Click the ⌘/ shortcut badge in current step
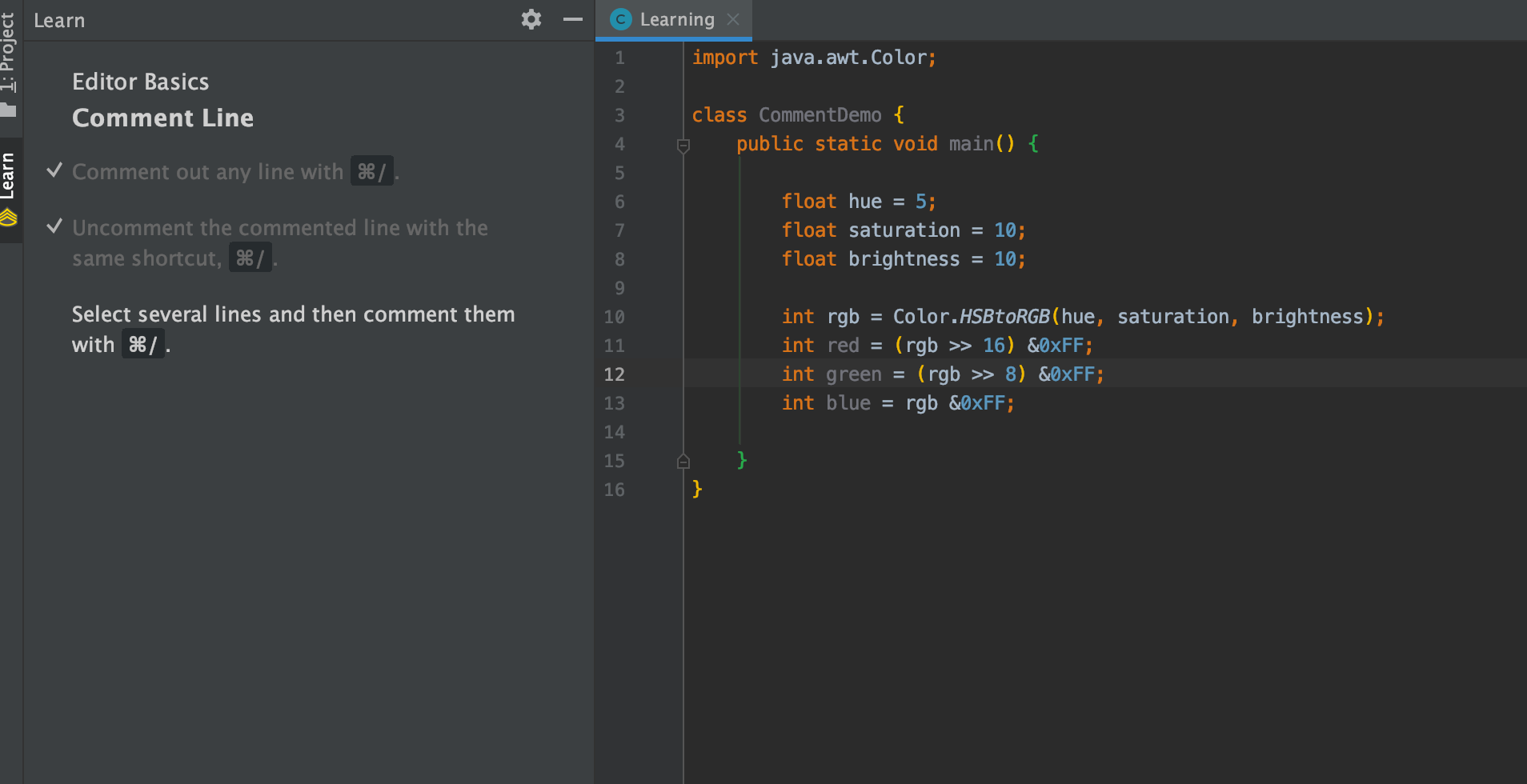Viewport: 1527px width, 784px height. click(x=143, y=345)
